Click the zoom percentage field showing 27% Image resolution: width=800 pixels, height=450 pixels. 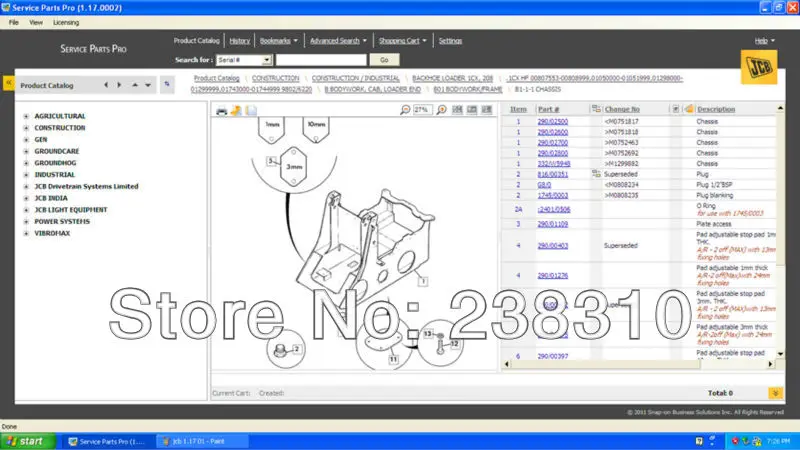pos(423,110)
